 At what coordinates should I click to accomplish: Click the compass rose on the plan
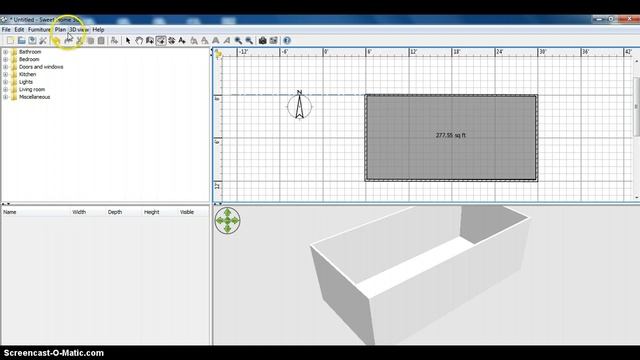300,106
